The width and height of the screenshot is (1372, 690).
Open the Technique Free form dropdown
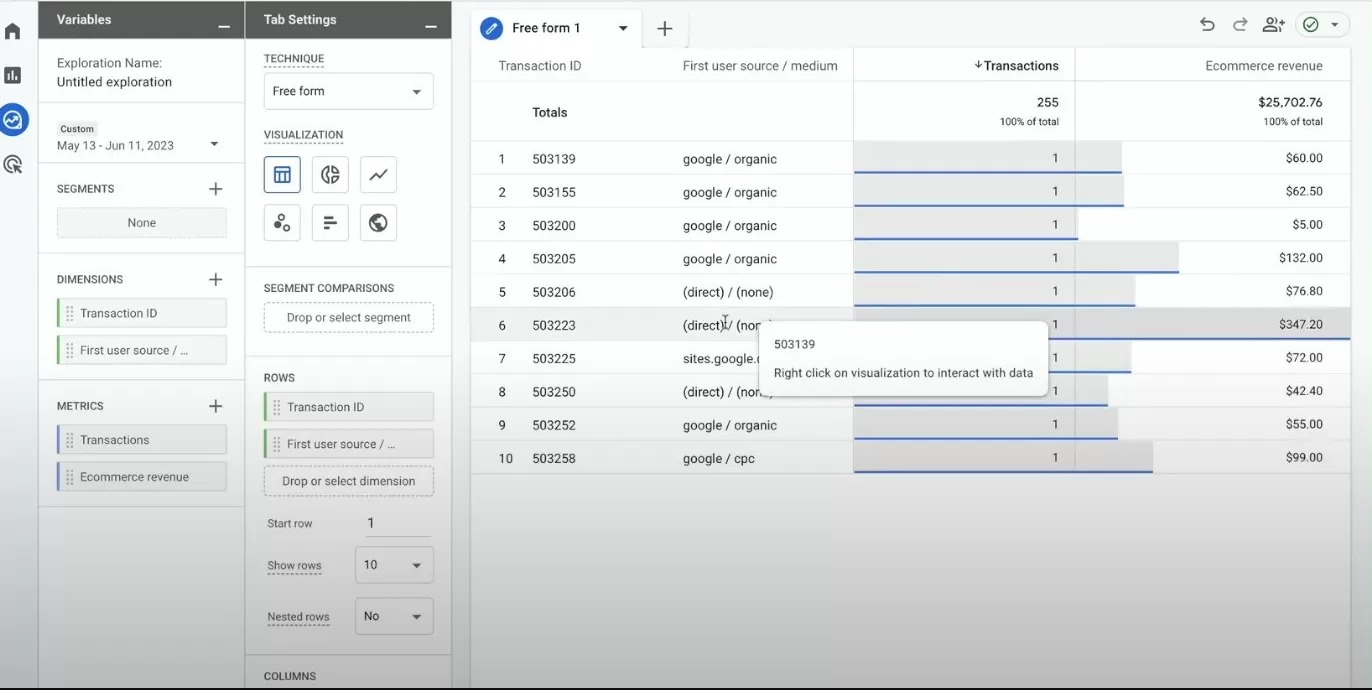pyautogui.click(x=348, y=91)
